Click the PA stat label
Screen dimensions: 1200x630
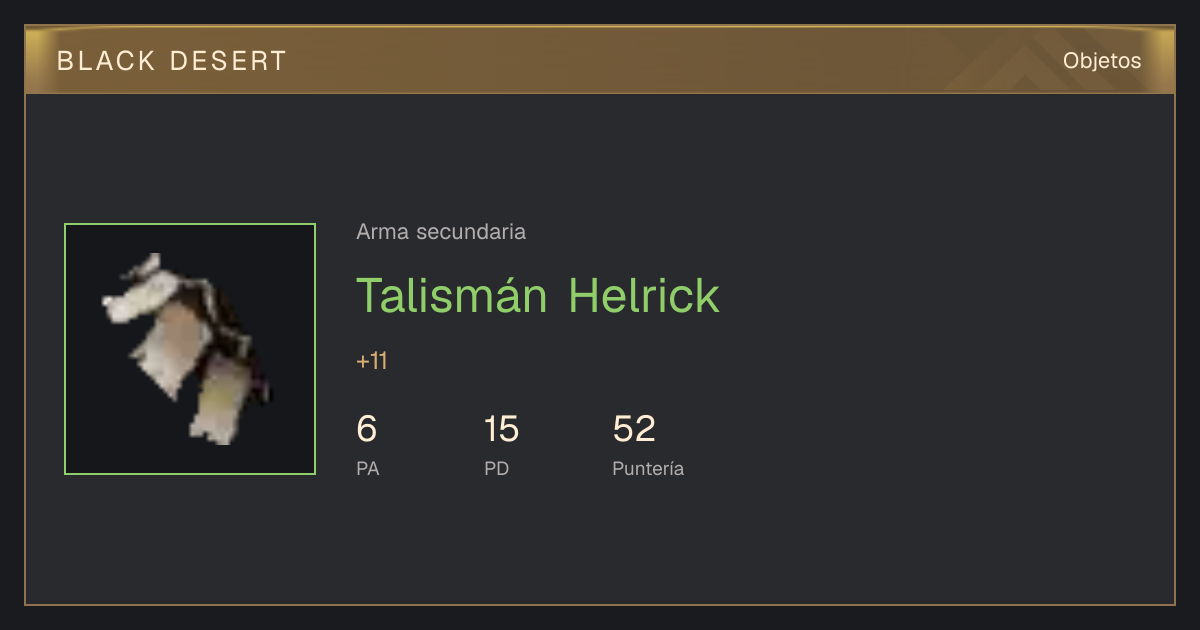pos(367,468)
